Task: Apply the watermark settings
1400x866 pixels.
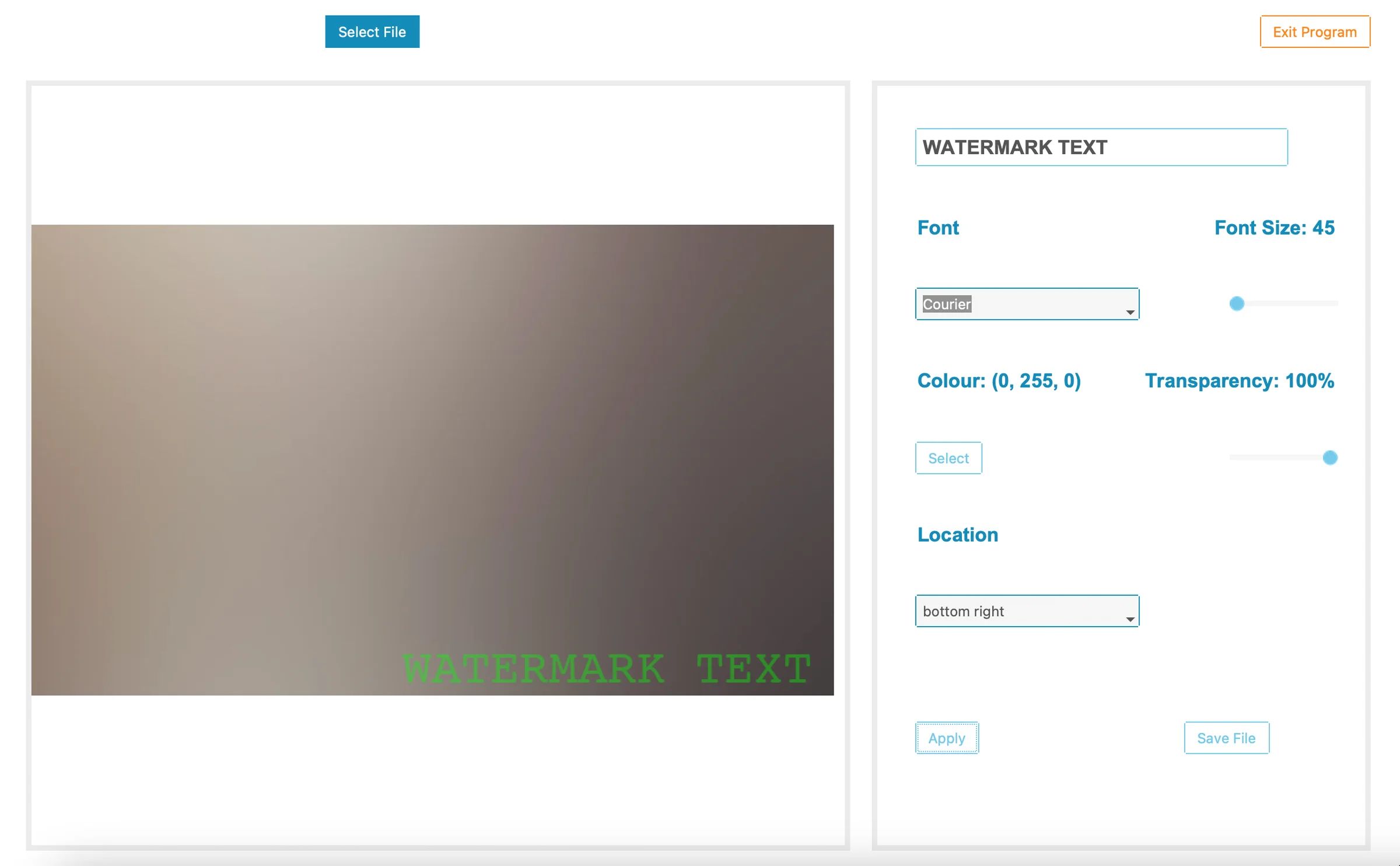Action: [946, 738]
